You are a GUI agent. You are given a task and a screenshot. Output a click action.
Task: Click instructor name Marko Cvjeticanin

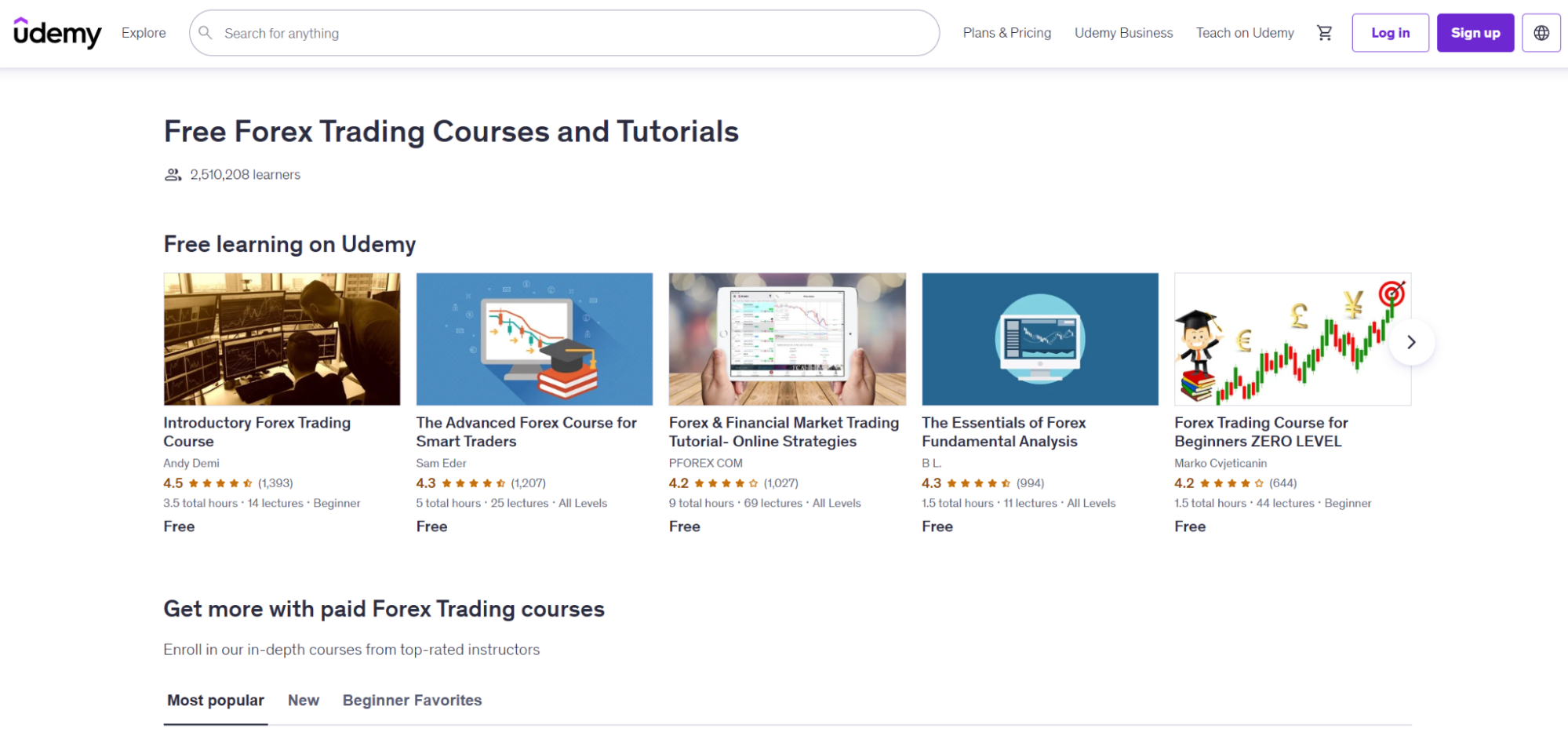click(1221, 464)
